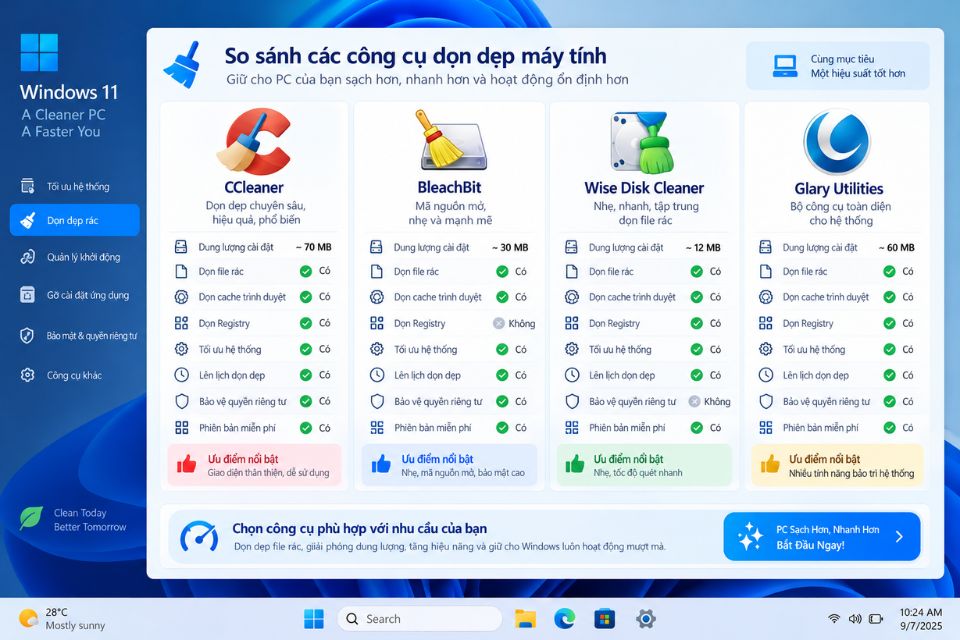Screen dimensions: 960x640
Task: Click the blue thumbs-up icon under BleachBit
Action: 381,464
